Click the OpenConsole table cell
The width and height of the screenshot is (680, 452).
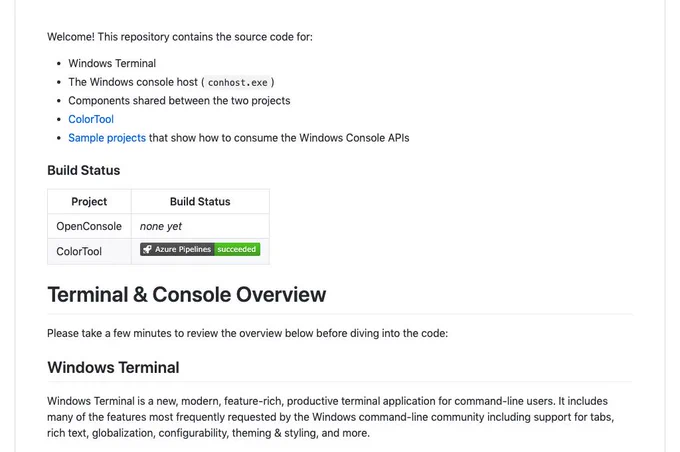pos(89,226)
